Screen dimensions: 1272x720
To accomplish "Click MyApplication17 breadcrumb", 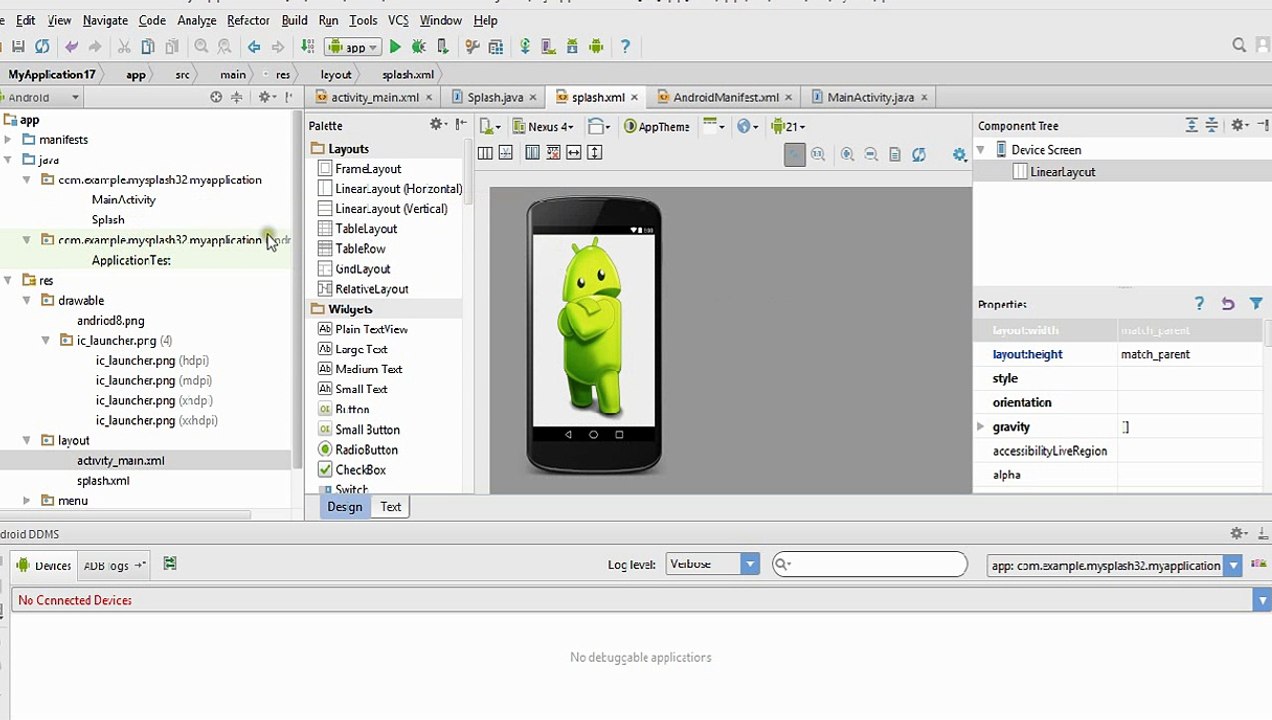I will click(x=52, y=74).
